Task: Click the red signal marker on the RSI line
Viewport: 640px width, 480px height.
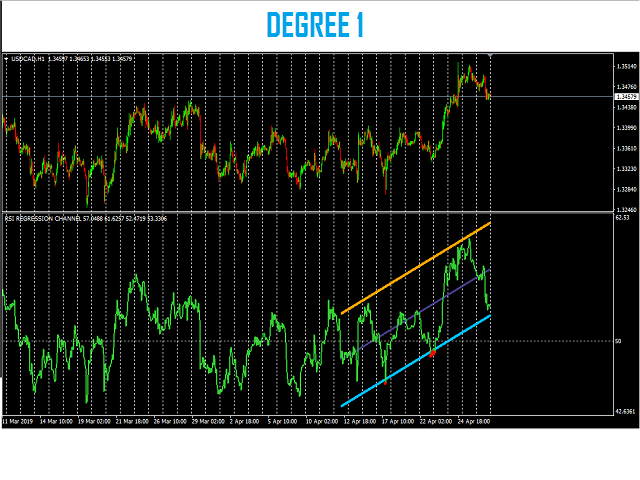Action: click(433, 353)
